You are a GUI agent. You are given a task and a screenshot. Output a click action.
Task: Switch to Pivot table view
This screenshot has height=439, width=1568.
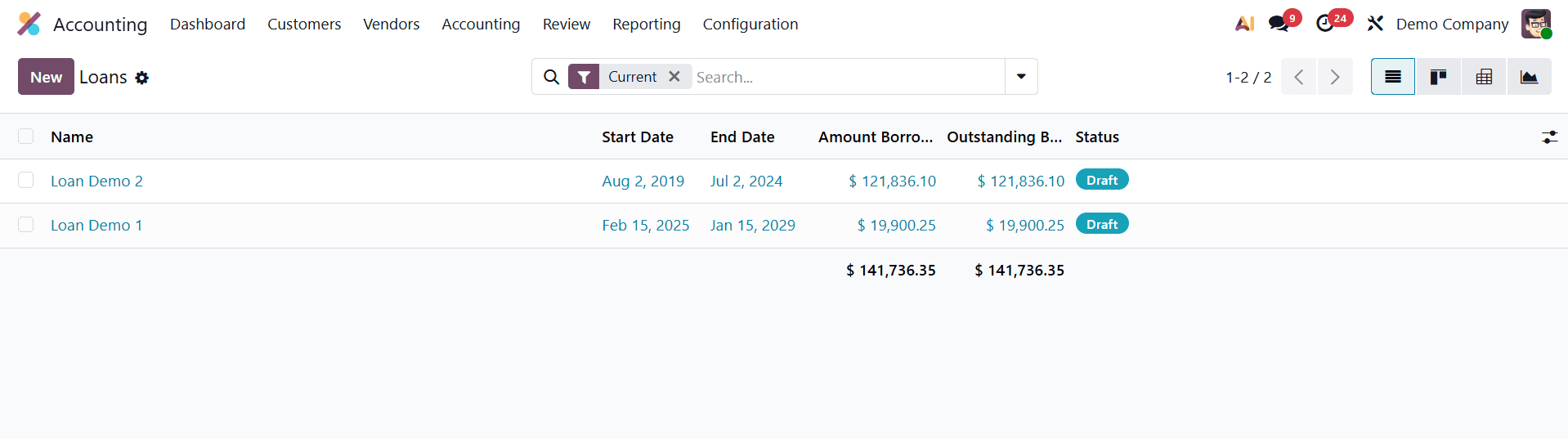[1484, 77]
